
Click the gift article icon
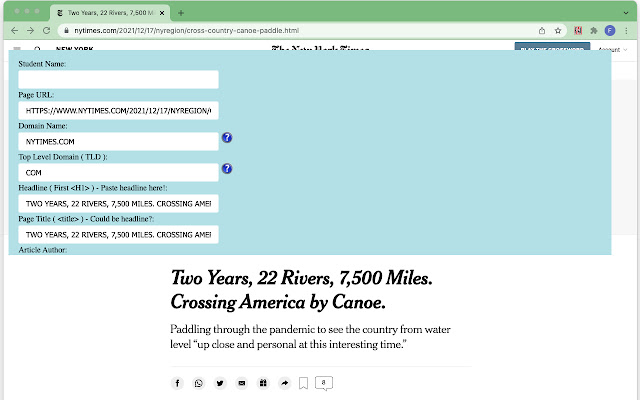coord(263,383)
